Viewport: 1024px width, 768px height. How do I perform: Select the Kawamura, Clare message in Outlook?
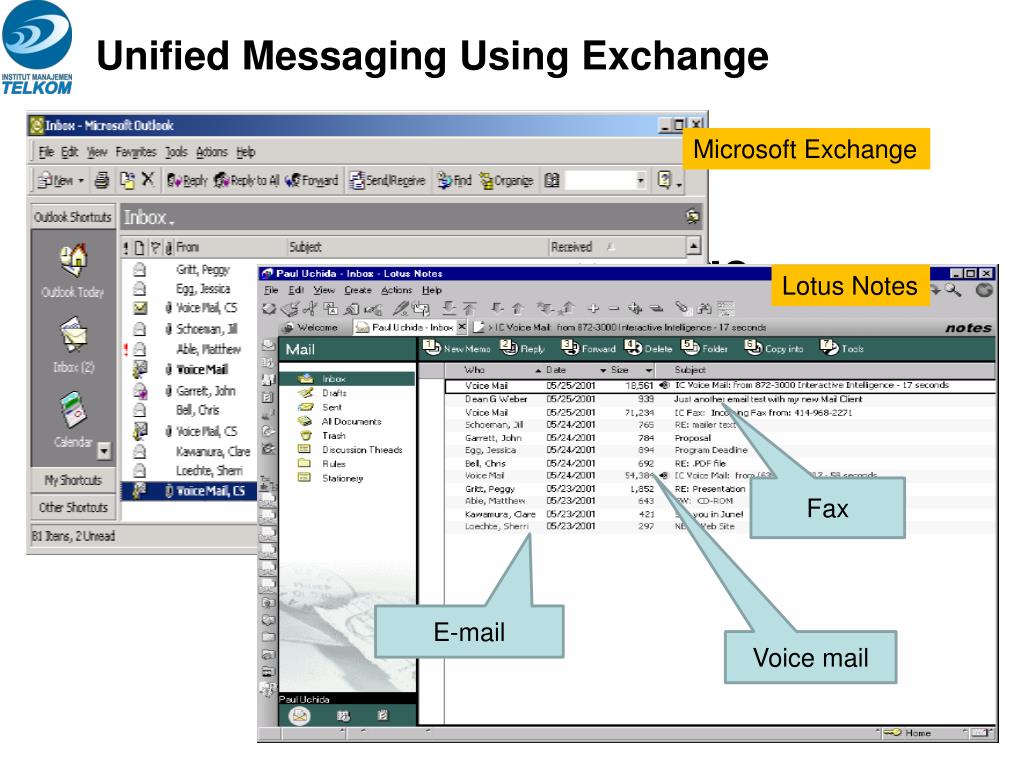pos(213,451)
